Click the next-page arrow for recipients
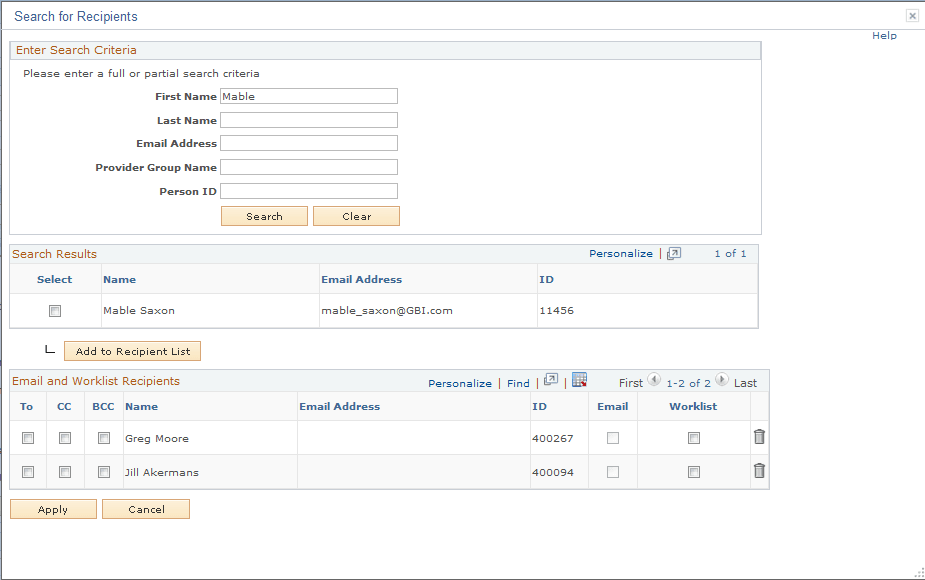 721,382
